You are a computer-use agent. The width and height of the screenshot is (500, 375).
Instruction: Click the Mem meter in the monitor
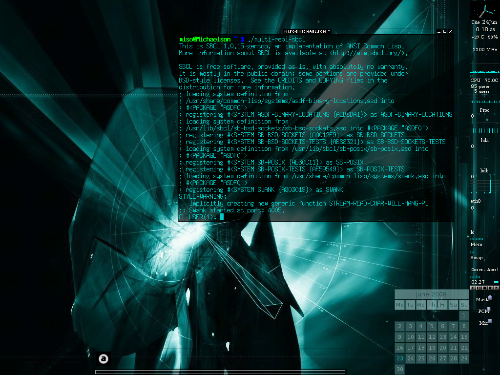477,242
